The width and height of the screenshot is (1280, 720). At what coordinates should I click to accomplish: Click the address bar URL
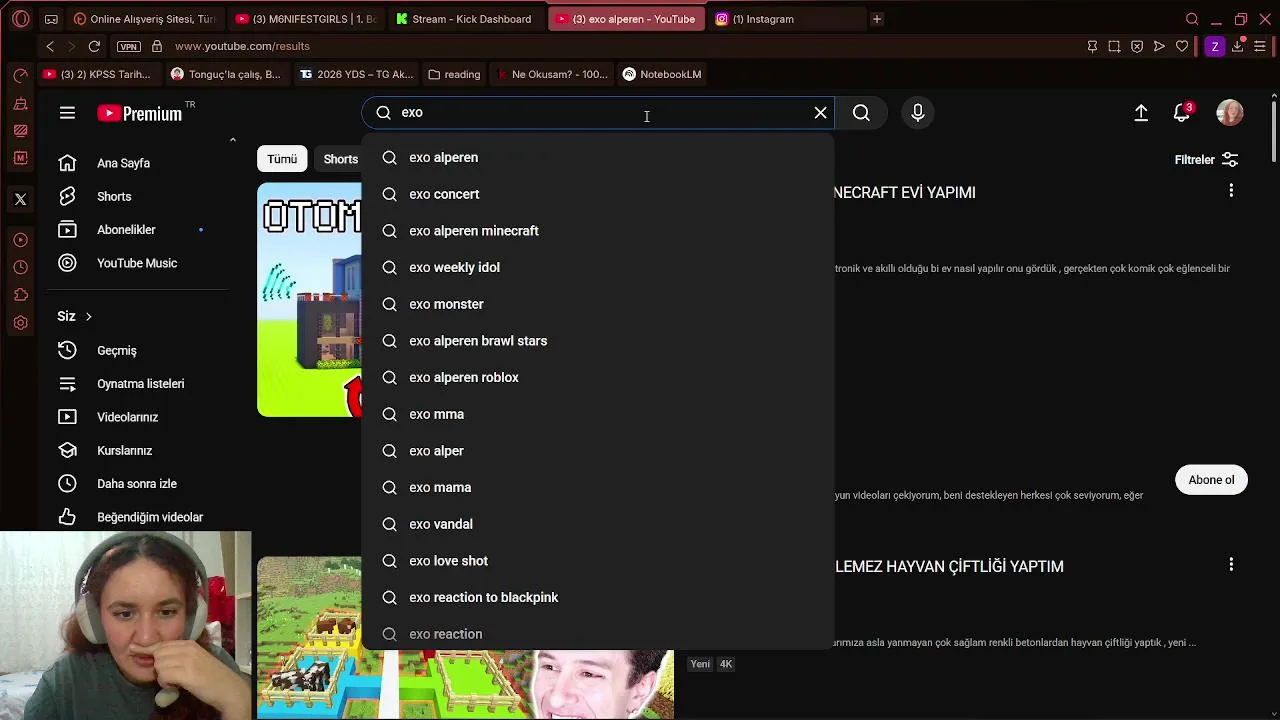pyautogui.click(x=242, y=46)
